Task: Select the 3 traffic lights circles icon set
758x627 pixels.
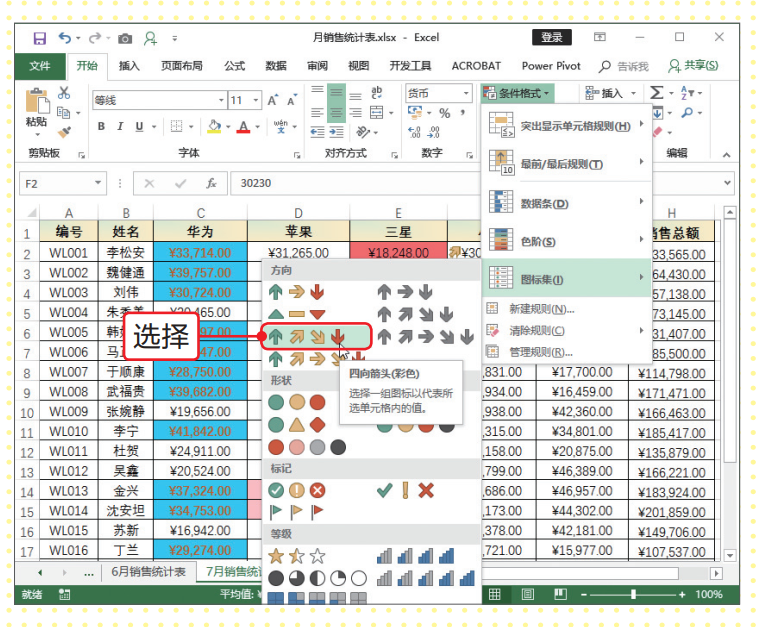Action: click(x=296, y=402)
